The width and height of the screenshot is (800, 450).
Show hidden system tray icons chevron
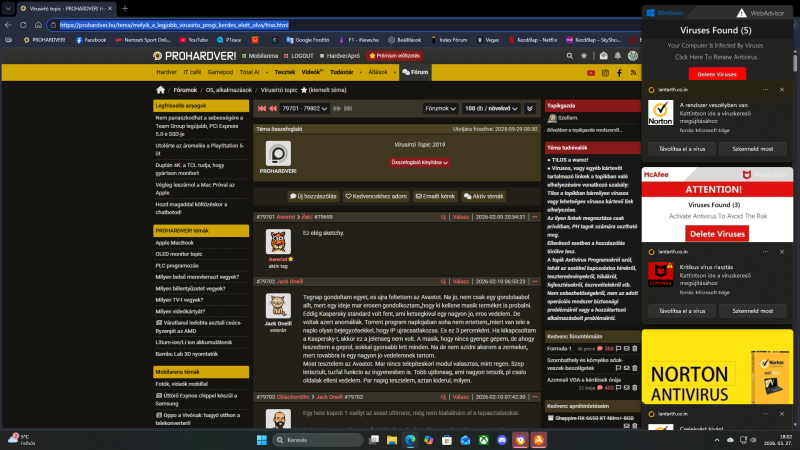coord(717,440)
